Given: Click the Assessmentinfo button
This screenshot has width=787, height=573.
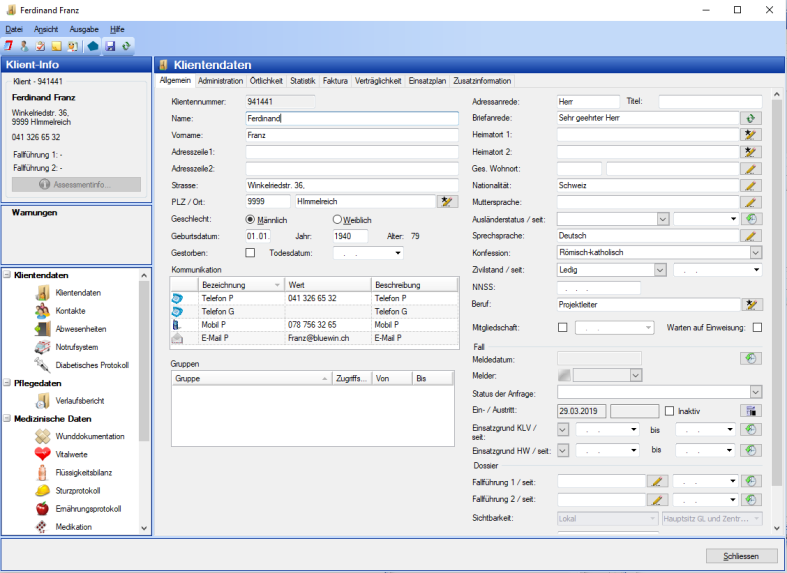Looking at the screenshot, I should coord(76,184).
